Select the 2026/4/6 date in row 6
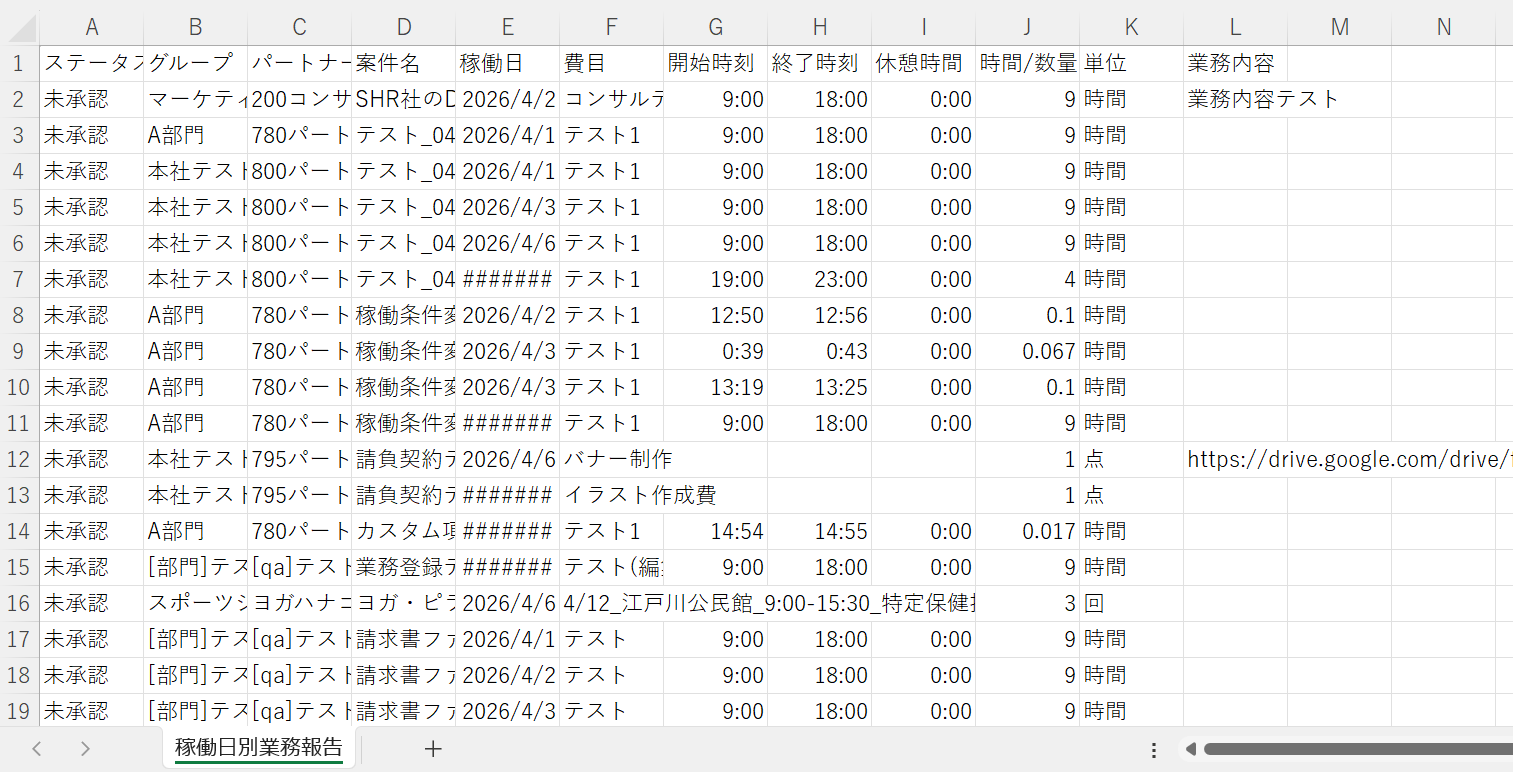 [508, 244]
